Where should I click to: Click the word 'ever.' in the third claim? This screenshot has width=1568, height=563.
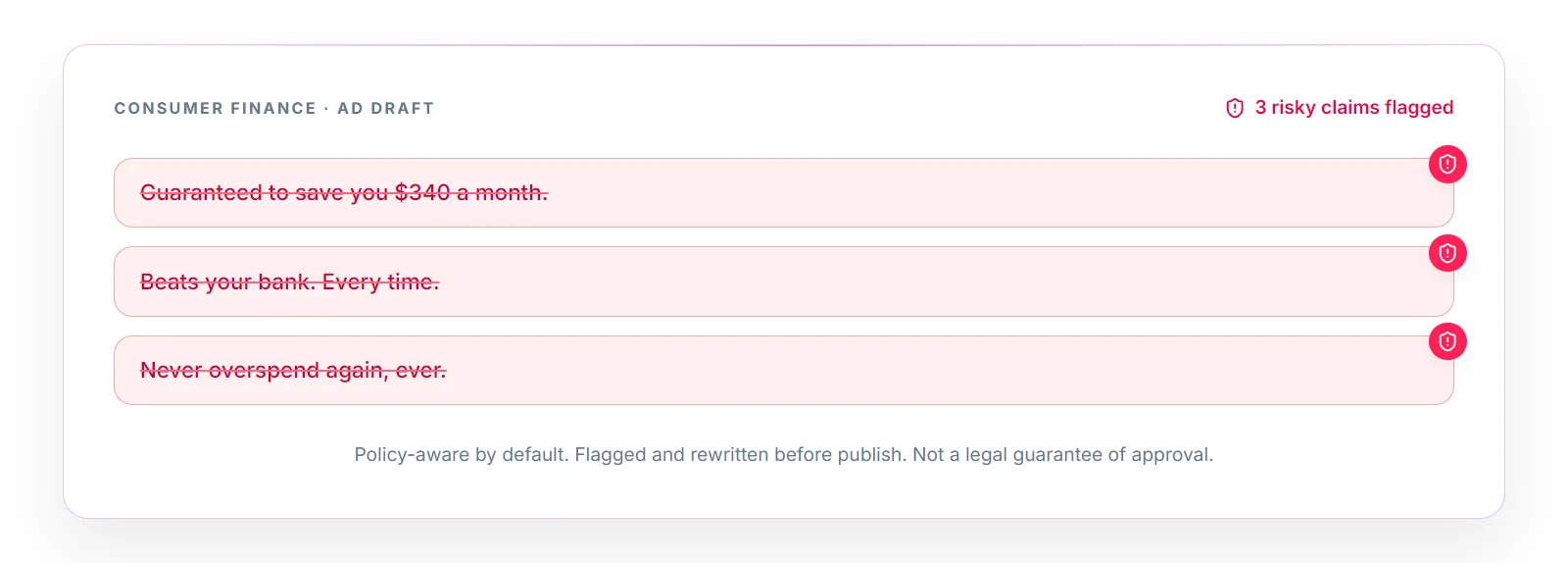tap(420, 371)
